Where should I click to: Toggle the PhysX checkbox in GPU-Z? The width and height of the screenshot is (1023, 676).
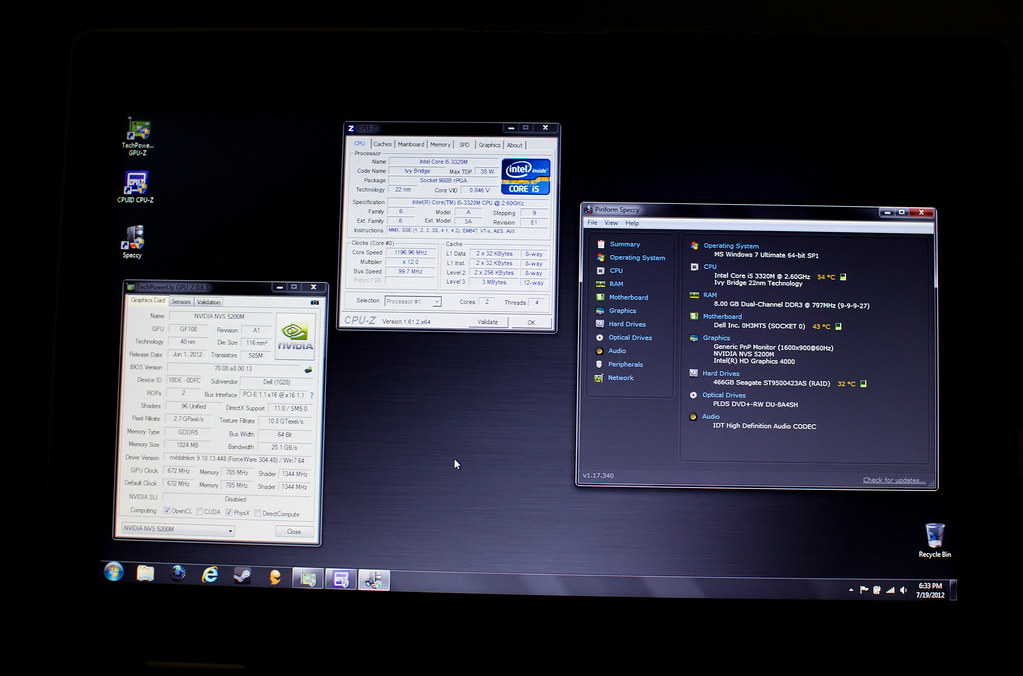pyautogui.click(x=229, y=513)
